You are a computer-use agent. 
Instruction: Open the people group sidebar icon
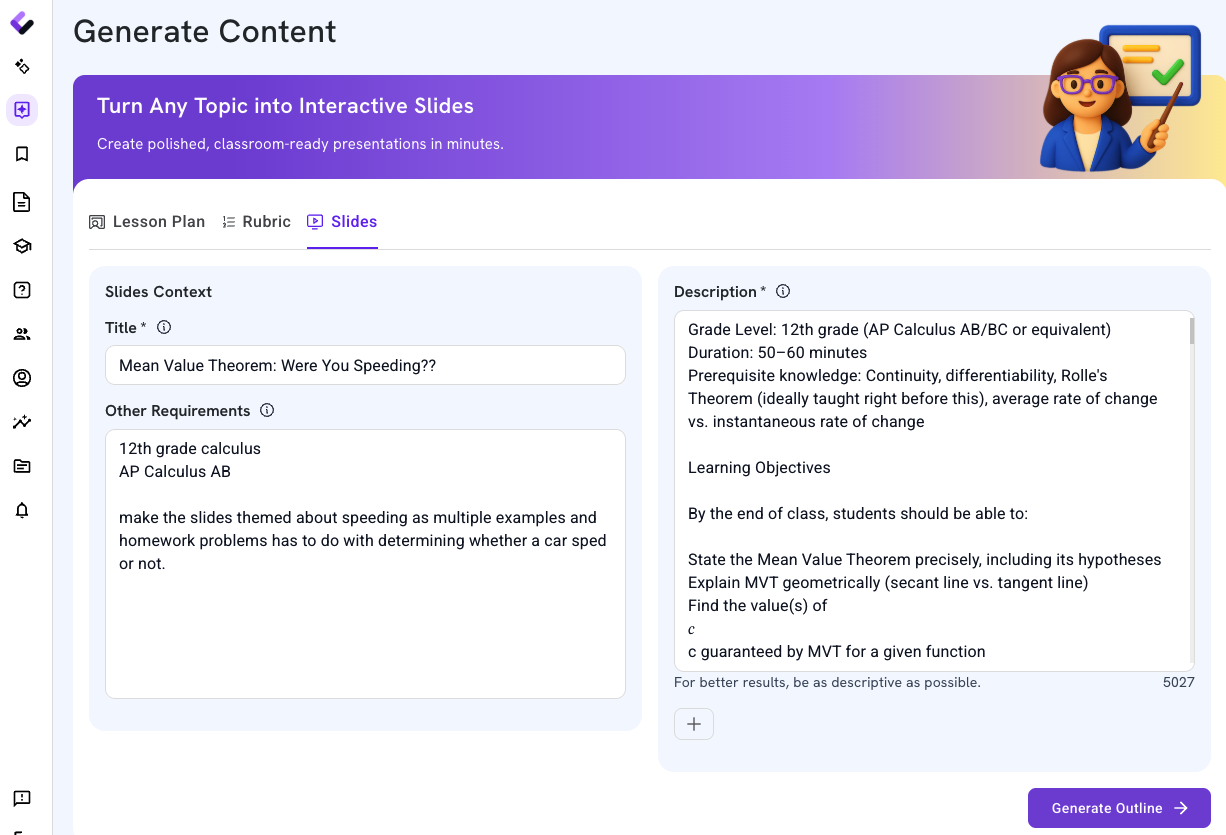point(22,334)
